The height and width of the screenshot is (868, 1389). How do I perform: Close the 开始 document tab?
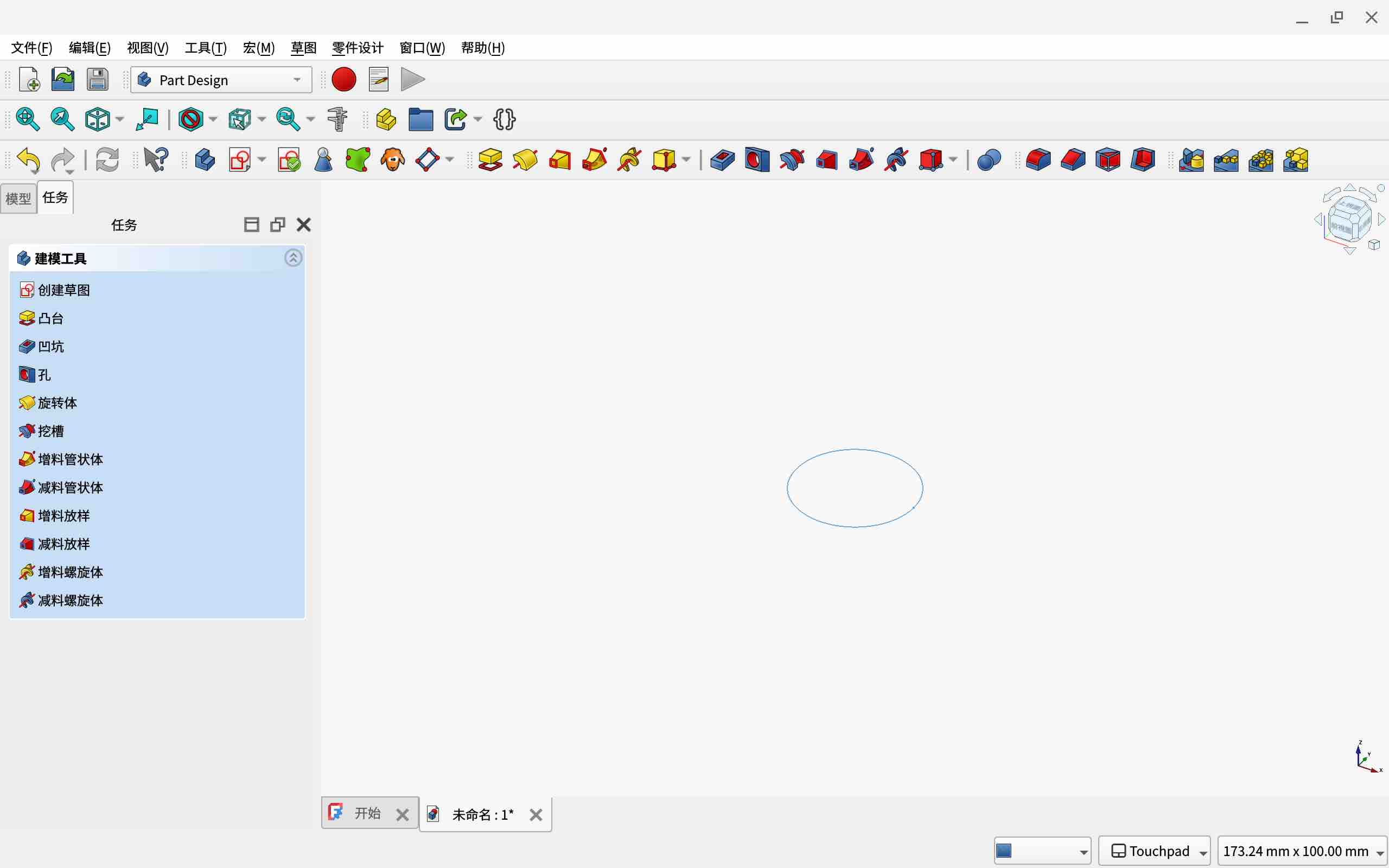pyautogui.click(x=403, y=814)
